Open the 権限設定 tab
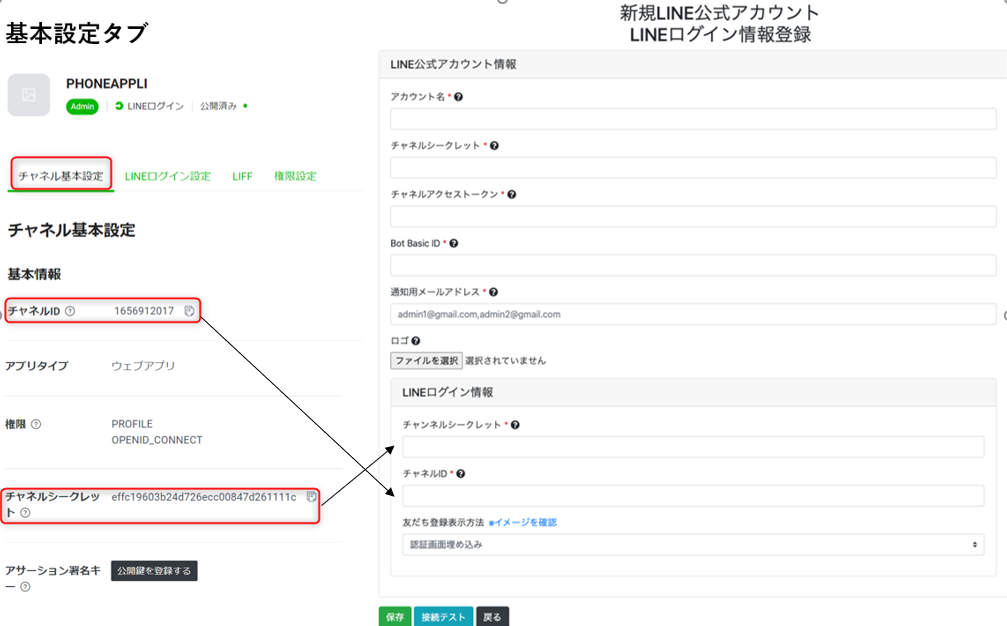The height and width of the screenshot is (626, 1007). pyautogui.click(x=295, y=176)
